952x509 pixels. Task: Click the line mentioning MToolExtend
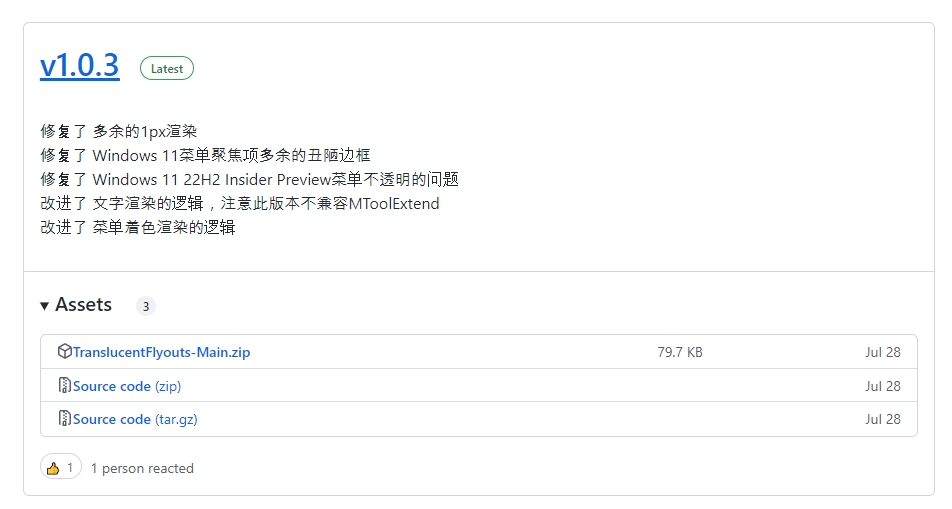pyautogui.click(x=240, y=203)
